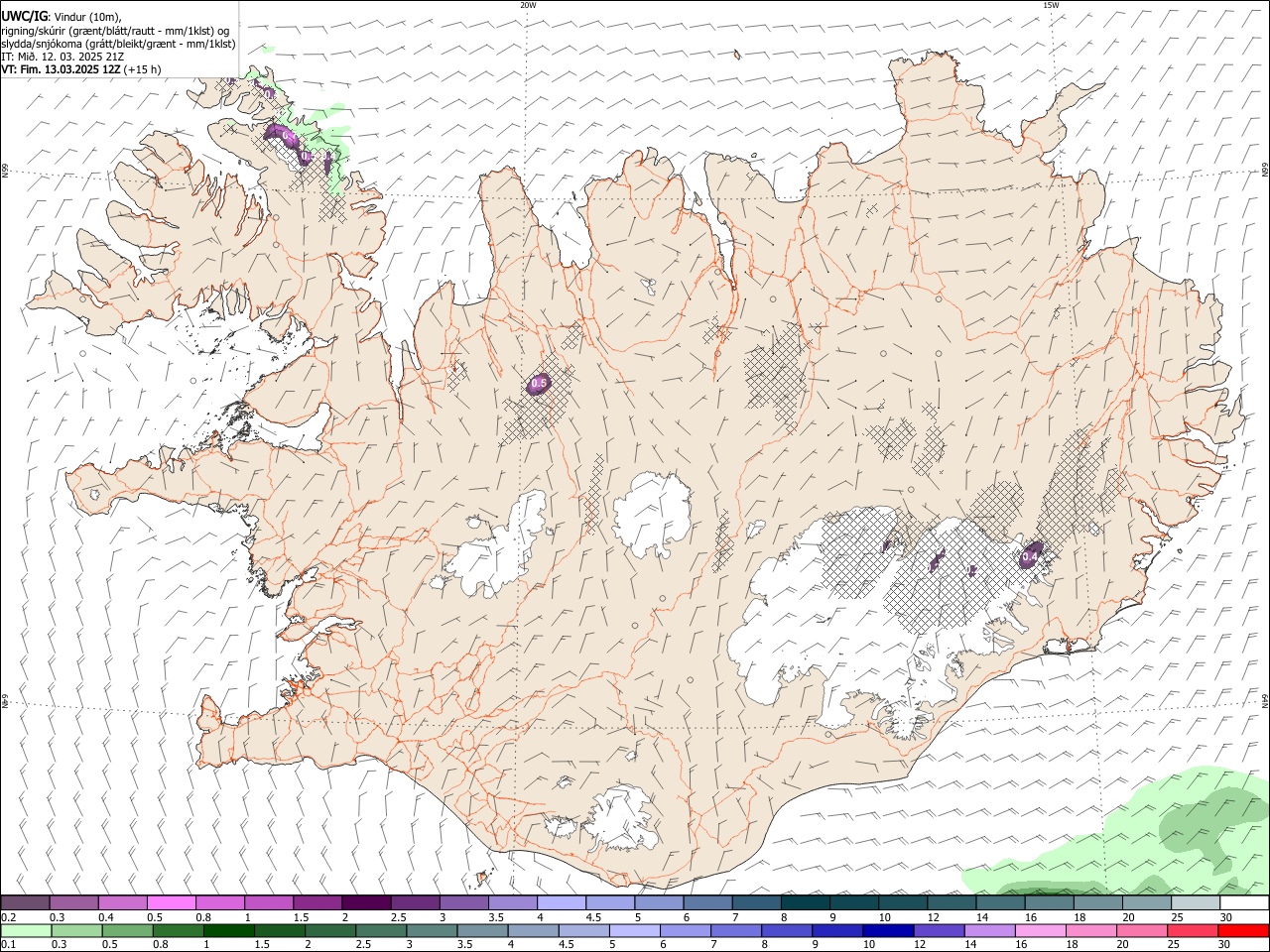Click the pale green swatch labeled 0.1
This screenshot has height=952, width=1270.
coord(26,930)
